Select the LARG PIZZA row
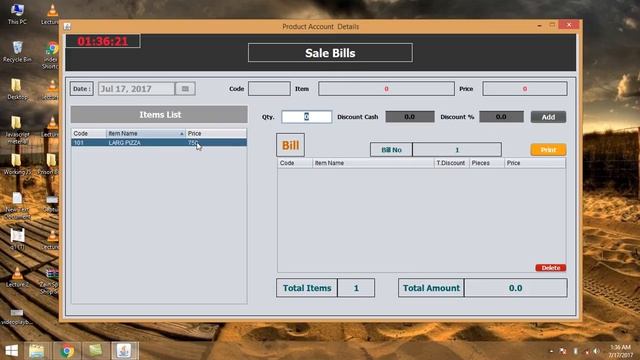Screen dimensions: 640x360 point(159,142)
